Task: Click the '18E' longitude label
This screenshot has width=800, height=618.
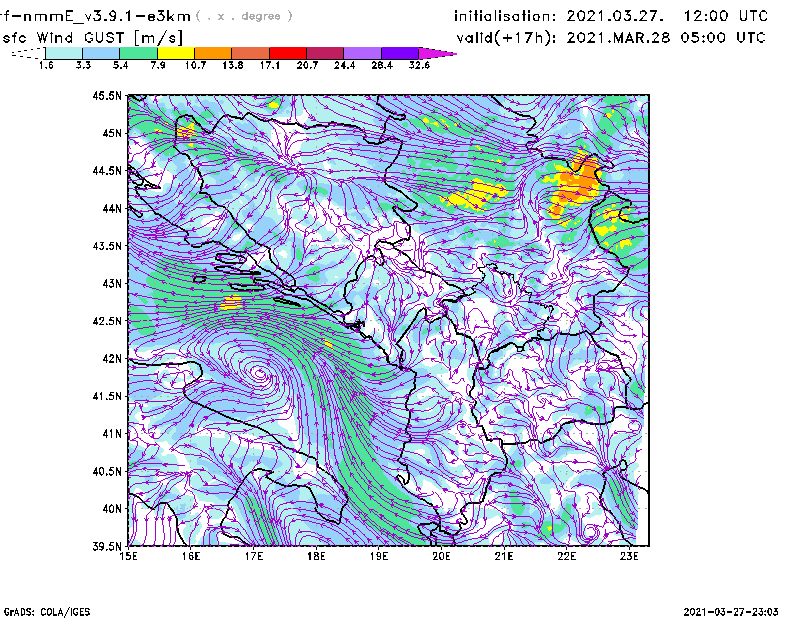Action: tap(316, 556)
